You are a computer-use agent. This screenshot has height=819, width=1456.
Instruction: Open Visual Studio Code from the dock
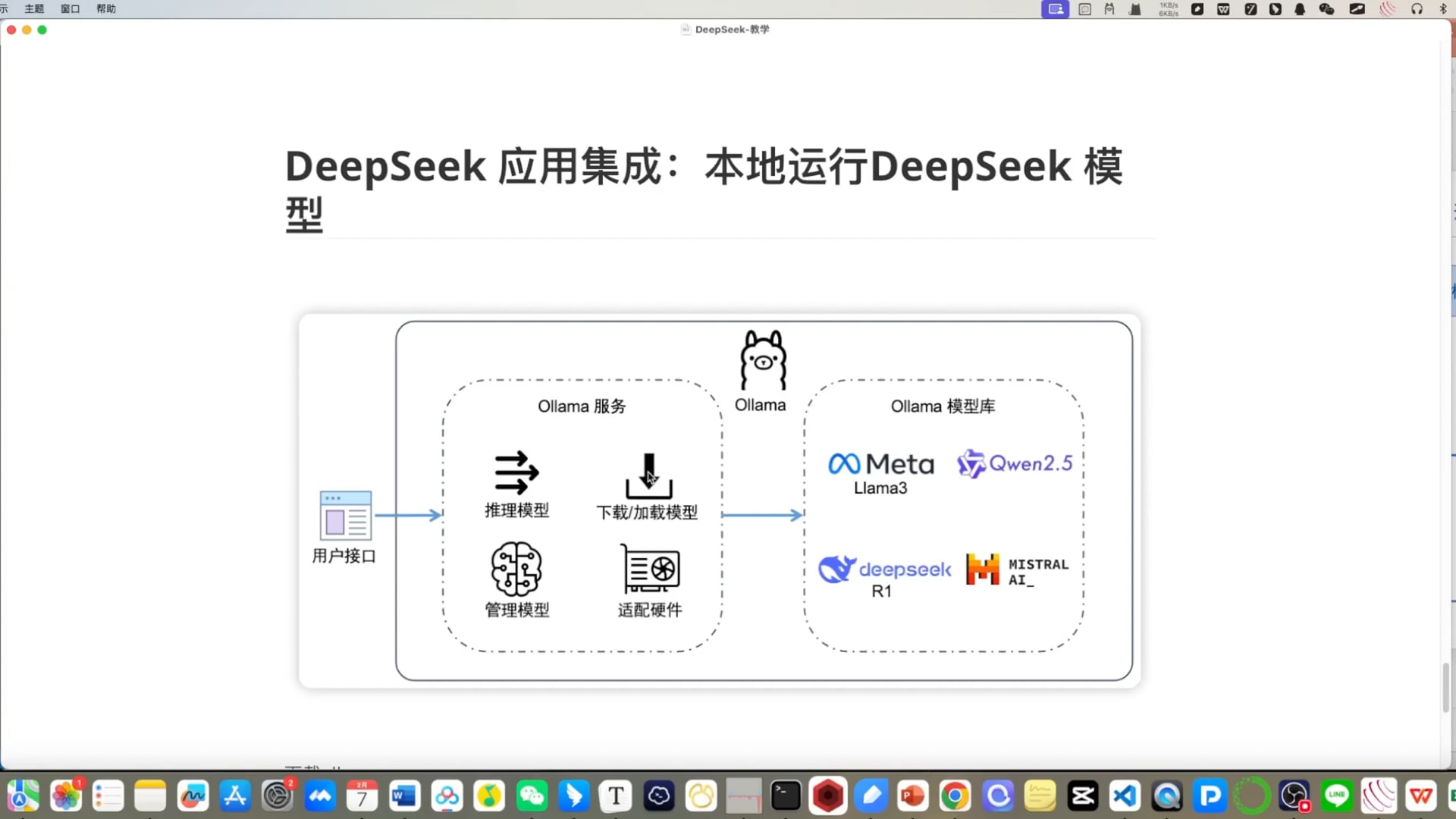point(1125,795)
